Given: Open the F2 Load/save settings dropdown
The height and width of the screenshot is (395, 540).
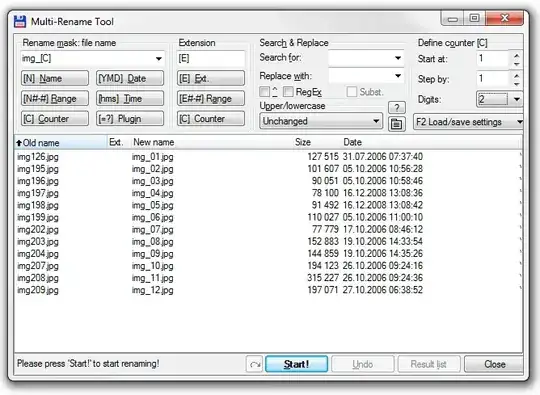Looking at the screenshot, I should point(468,122).
